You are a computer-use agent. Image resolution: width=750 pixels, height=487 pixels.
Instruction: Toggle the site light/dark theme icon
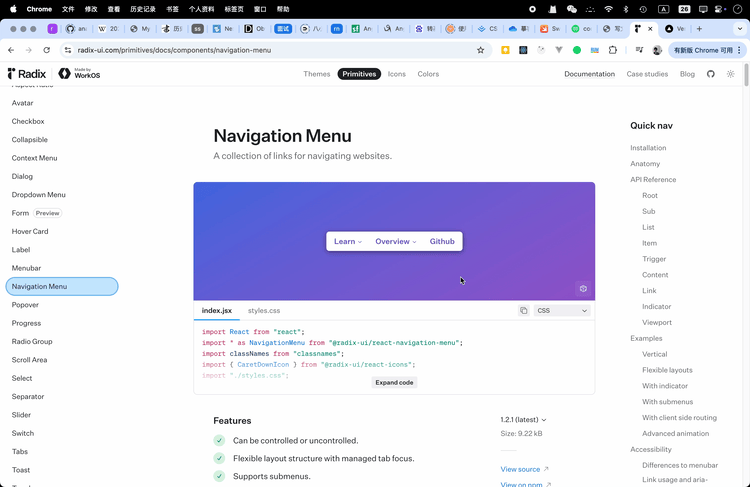pos(730,74)
